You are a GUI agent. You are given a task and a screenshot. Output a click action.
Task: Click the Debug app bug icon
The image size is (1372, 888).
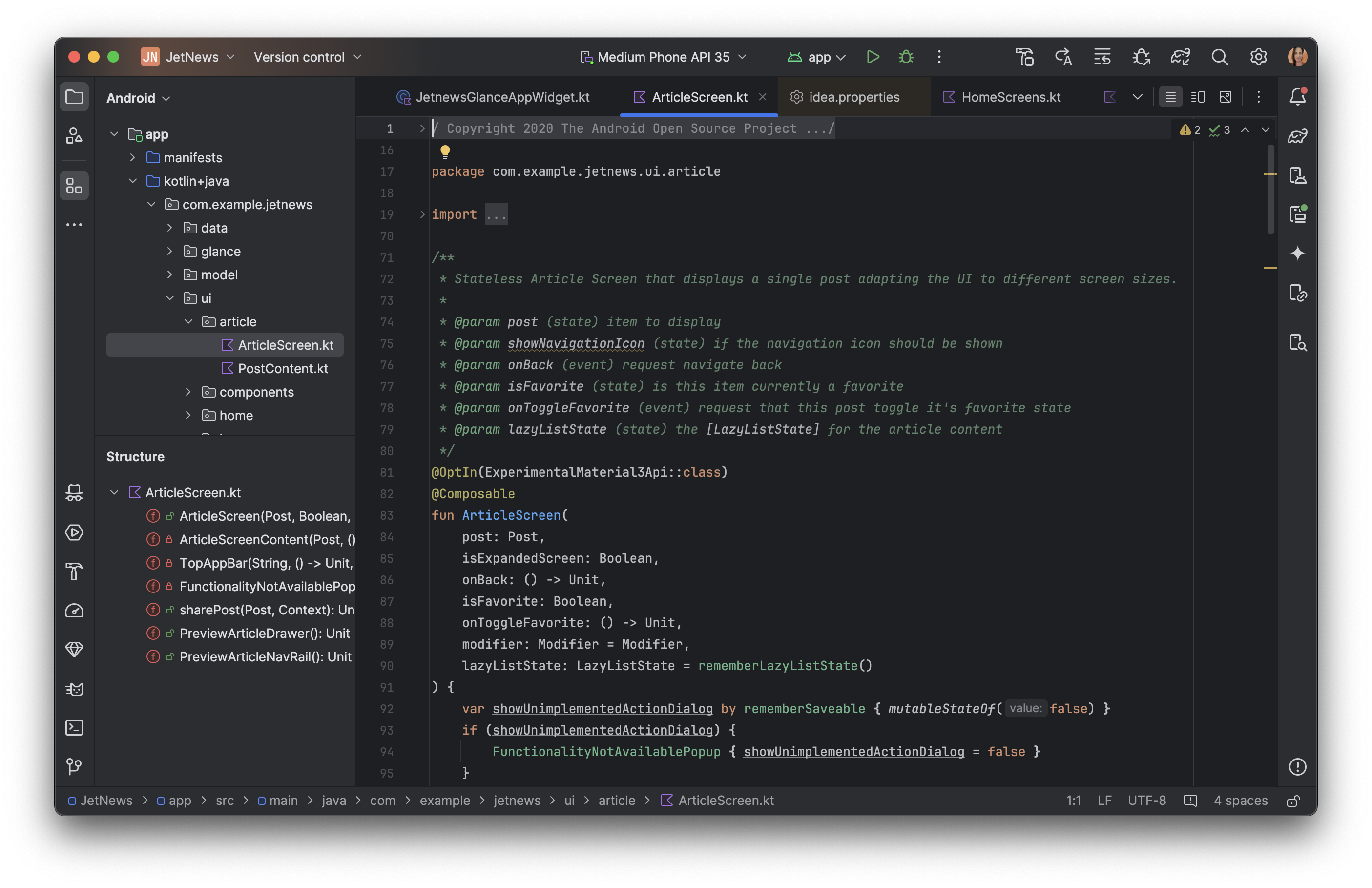(906, 57)
